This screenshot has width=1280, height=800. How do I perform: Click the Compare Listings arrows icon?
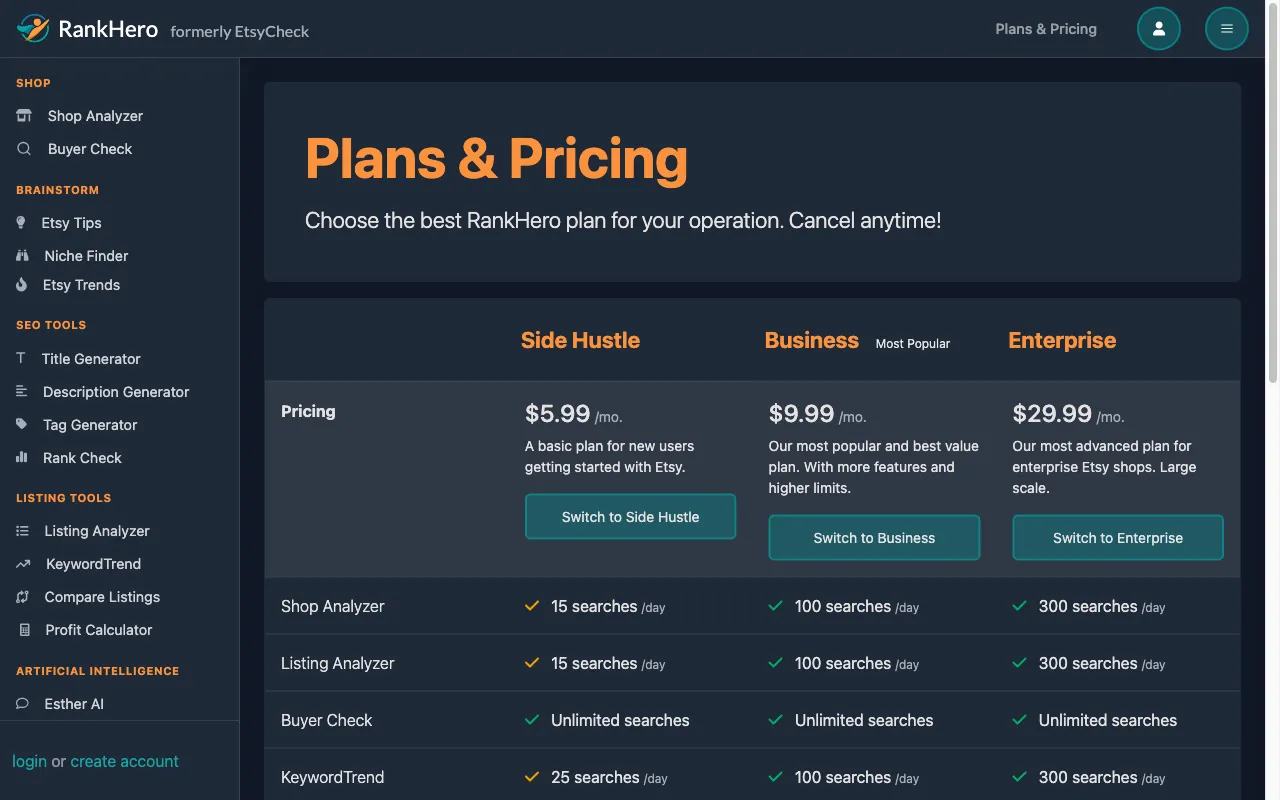point(22,597)
